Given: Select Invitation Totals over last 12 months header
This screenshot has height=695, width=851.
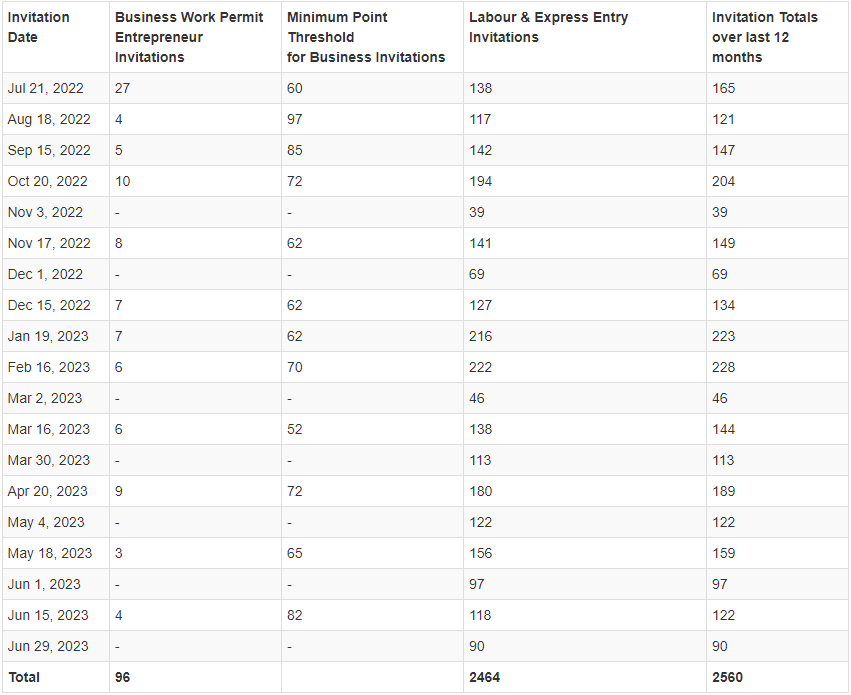Looking at the screenshot, I should [x=764, y=37].
